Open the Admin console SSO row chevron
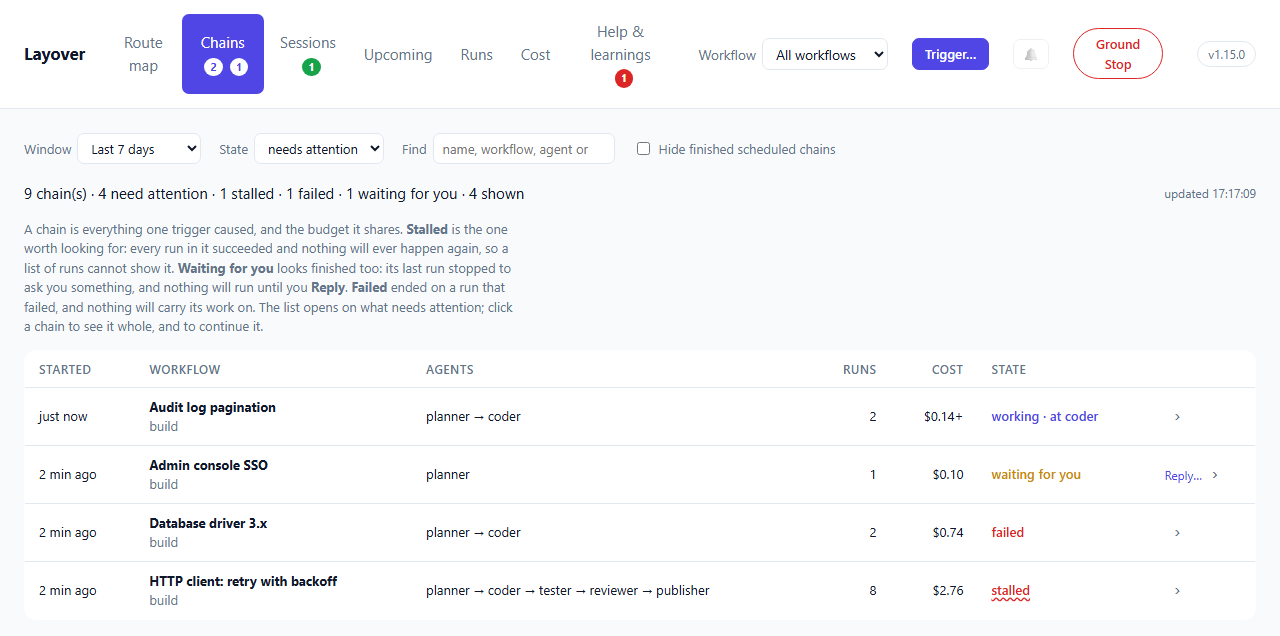Screen dimensions: 1280x636 point(1215,475)
